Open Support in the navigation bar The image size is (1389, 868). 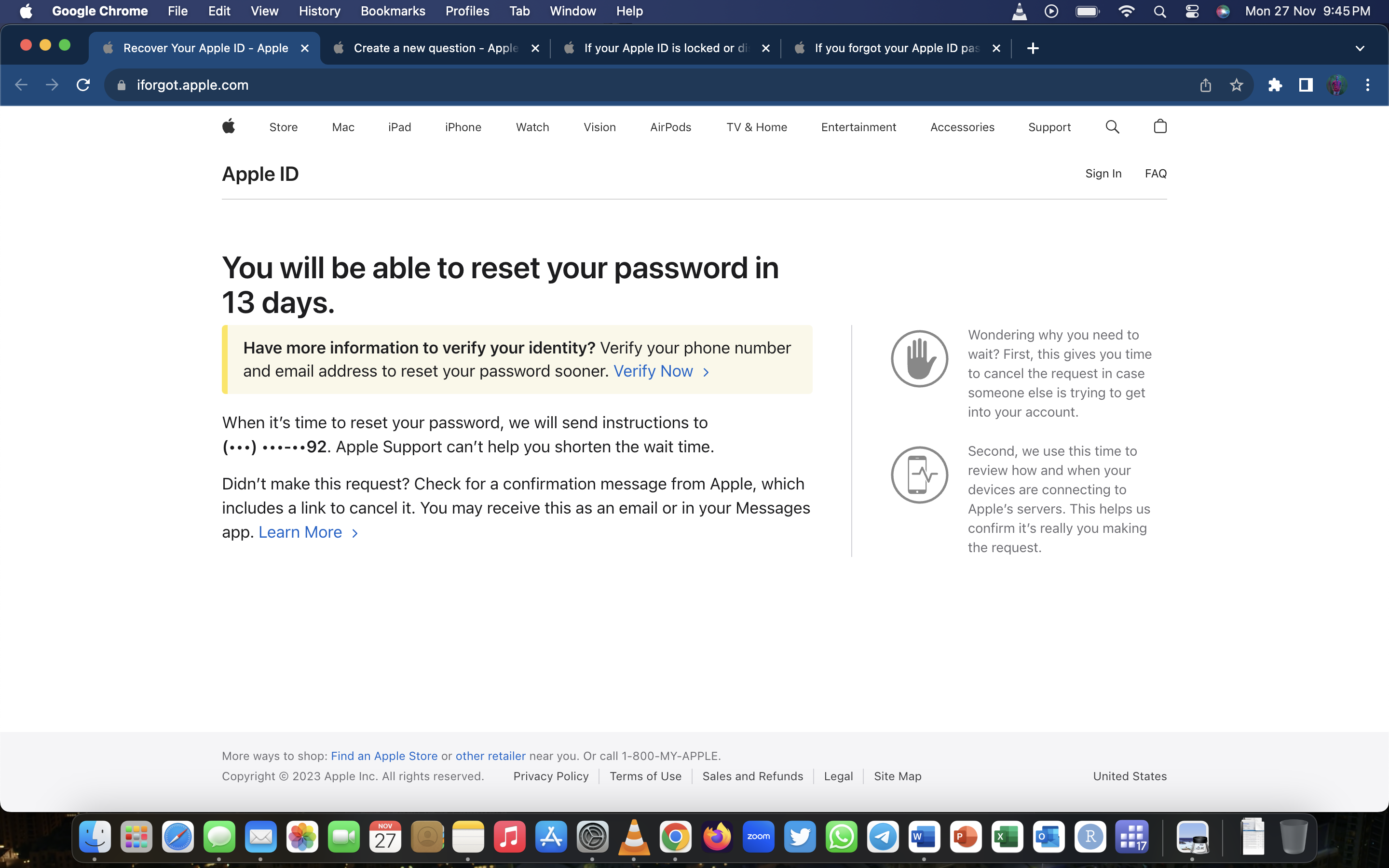(x=1049, y=127)
